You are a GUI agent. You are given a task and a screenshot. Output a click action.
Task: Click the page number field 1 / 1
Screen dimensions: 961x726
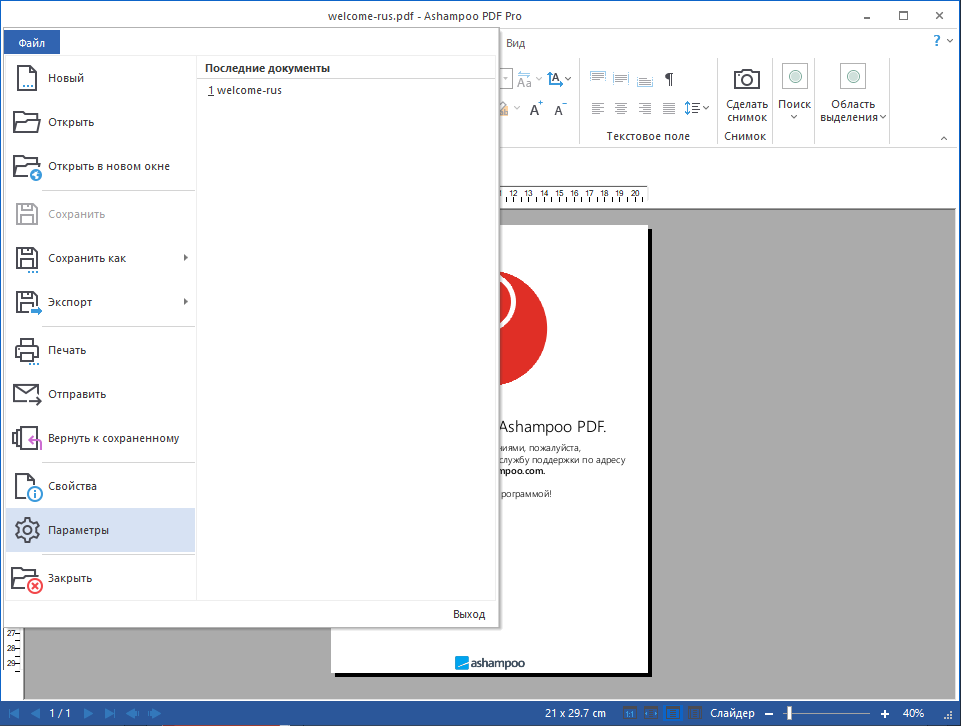(60, 713)
